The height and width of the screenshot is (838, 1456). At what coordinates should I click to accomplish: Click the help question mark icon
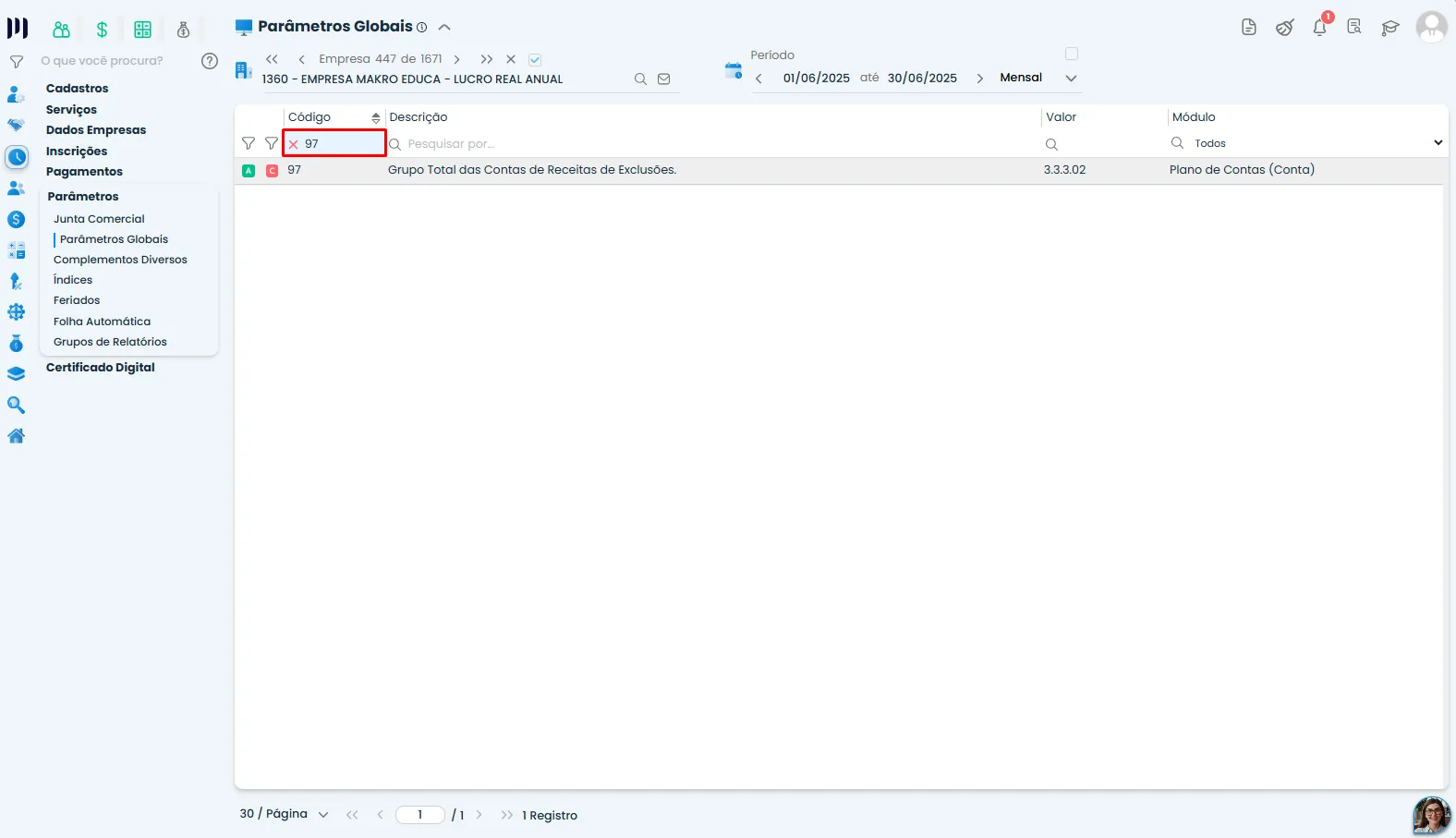pos(210,61)
